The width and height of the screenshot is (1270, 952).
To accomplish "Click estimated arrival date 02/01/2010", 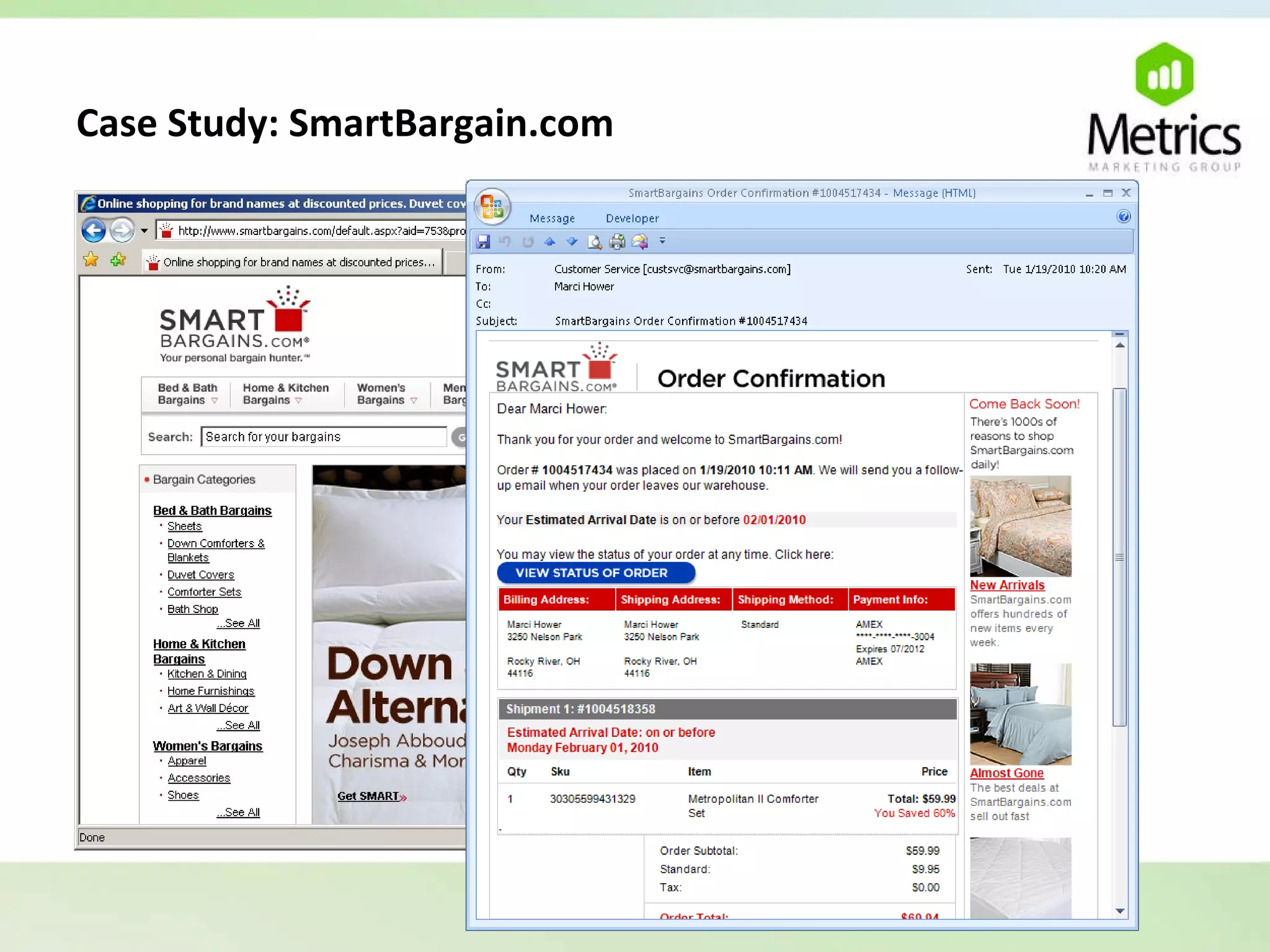I will 774,519.
